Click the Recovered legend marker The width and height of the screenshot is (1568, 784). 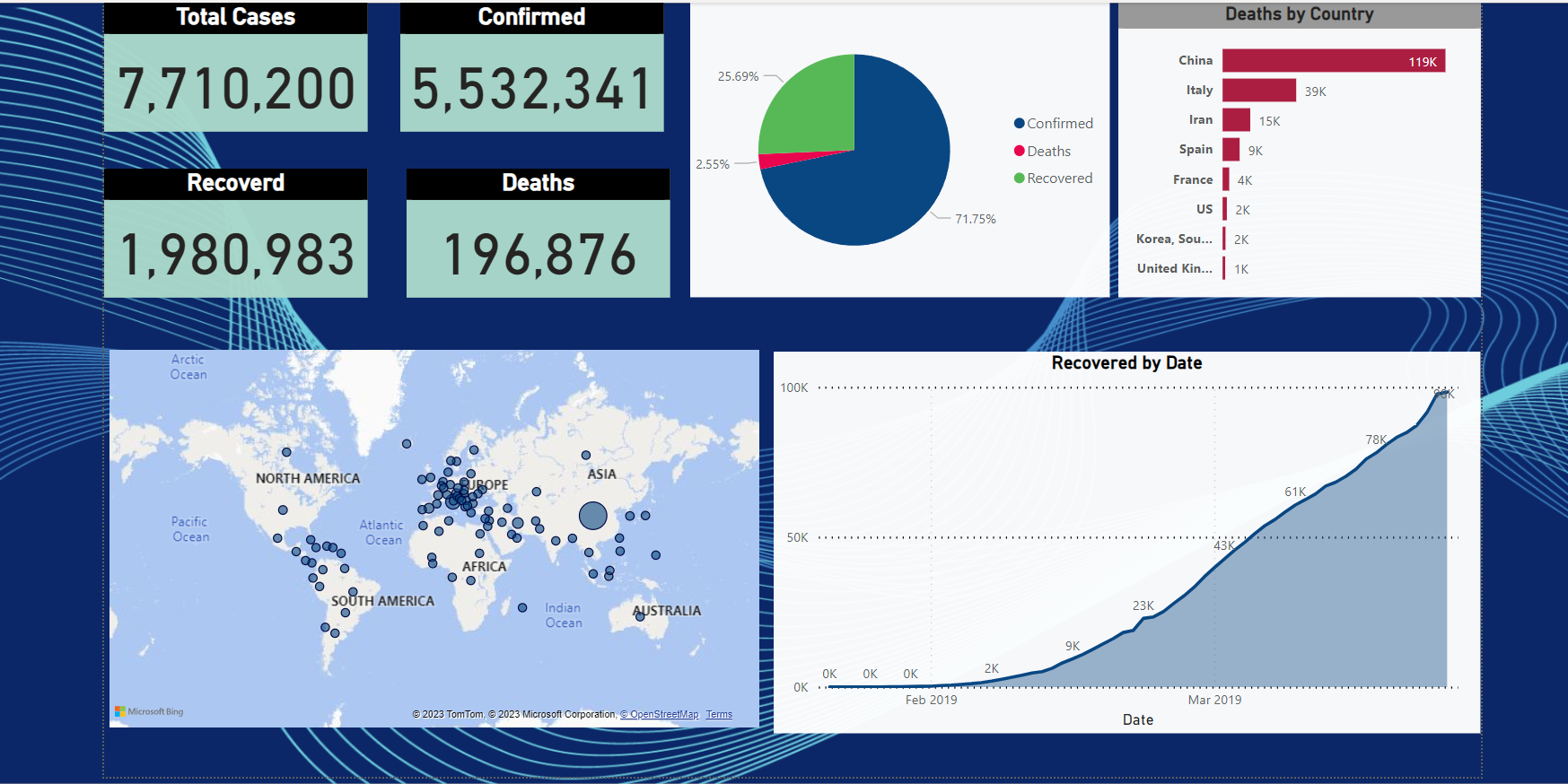pos(1020,178)
